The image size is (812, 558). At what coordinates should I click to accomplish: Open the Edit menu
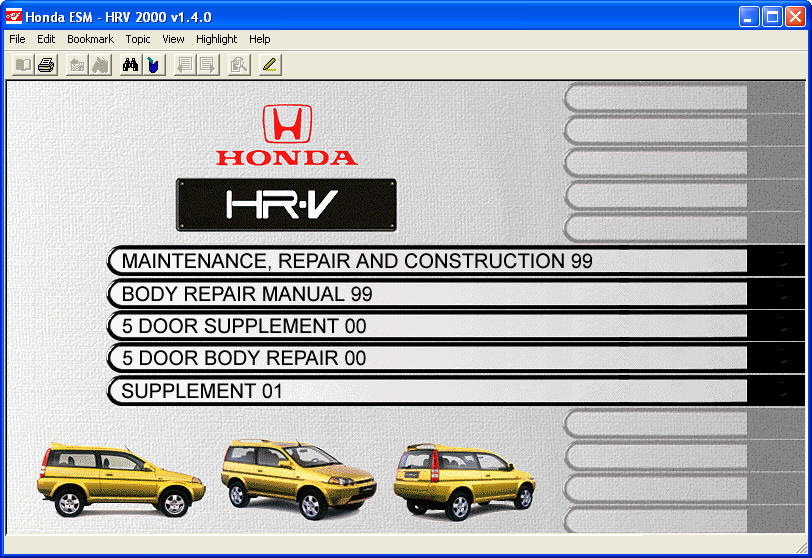[x=46, y=39]
